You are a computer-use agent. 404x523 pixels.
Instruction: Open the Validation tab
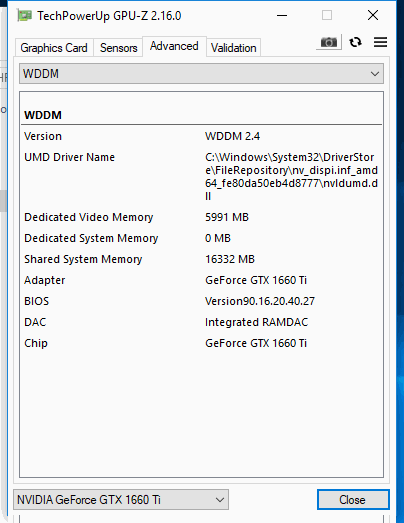tap(234, 48)
